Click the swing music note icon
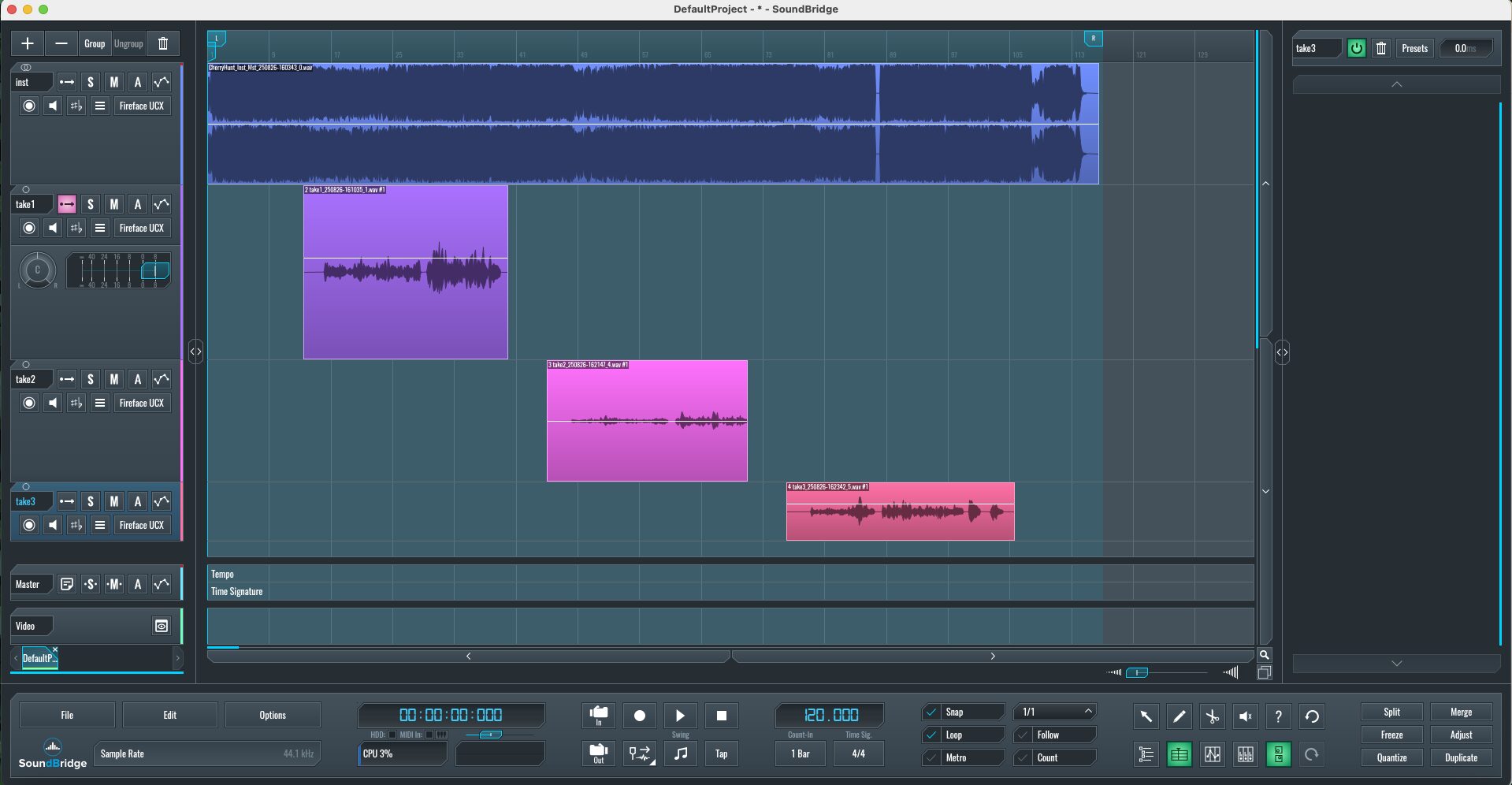The width and height of the screenshot is (1512, 785). coord(681,753)
